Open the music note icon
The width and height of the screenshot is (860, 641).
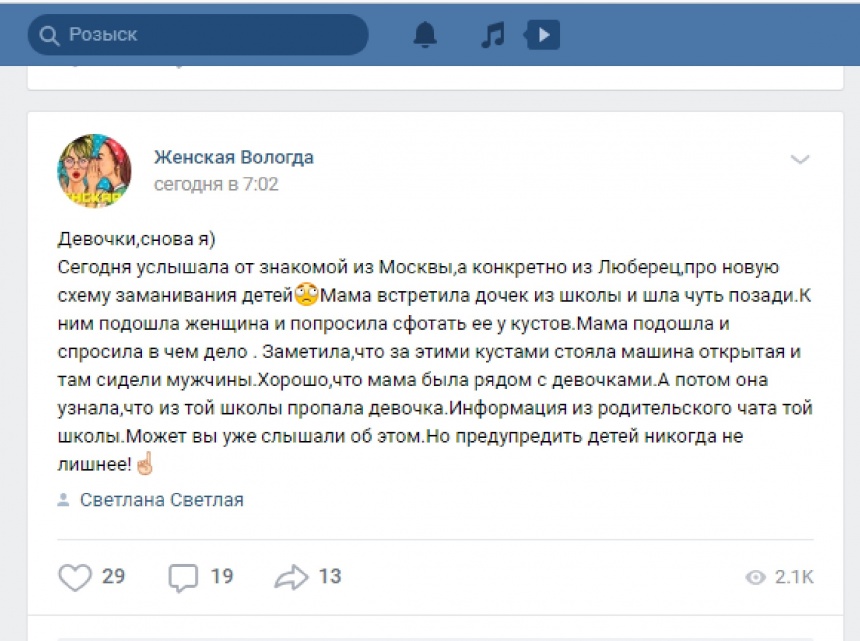tap(493, 35)
